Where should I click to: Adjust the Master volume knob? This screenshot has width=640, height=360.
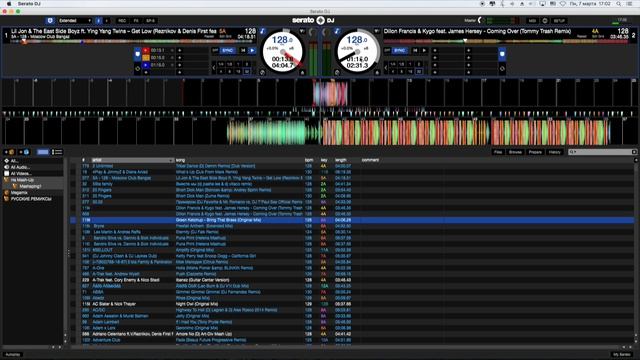(480, 20)
